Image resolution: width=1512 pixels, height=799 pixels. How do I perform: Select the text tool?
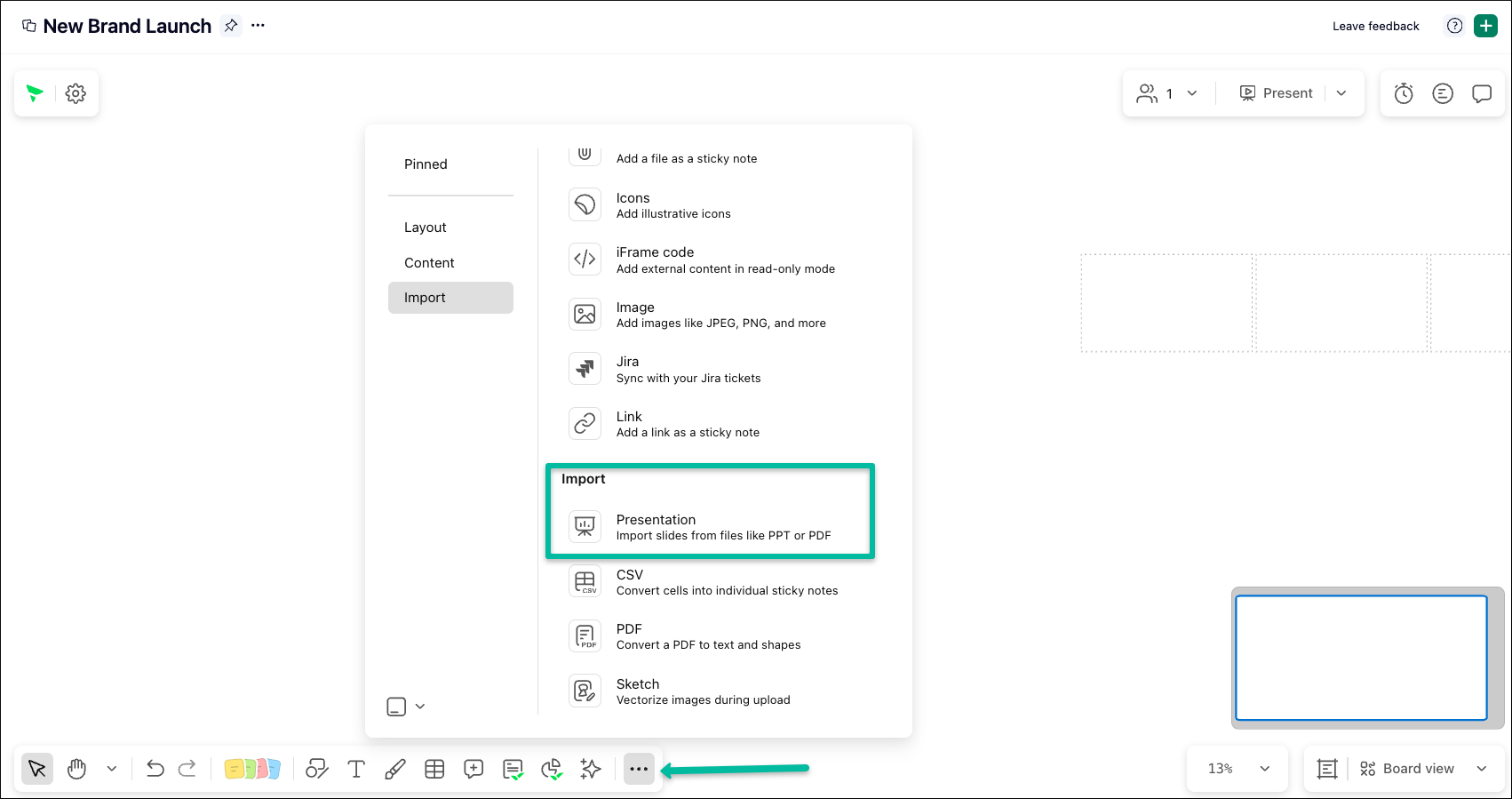[x=356, y=769]
